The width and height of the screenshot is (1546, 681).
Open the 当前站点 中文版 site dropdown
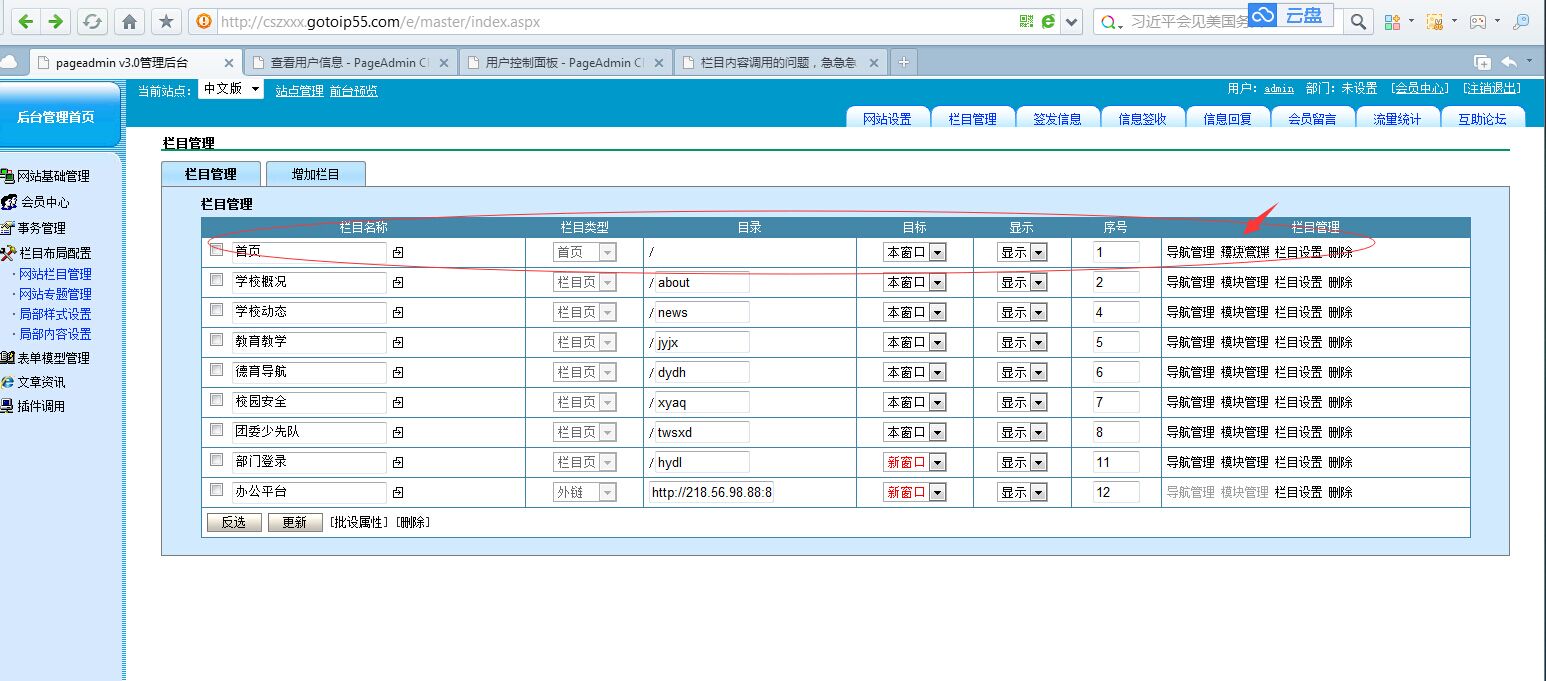pyautogui.click(x=231, y=89)
